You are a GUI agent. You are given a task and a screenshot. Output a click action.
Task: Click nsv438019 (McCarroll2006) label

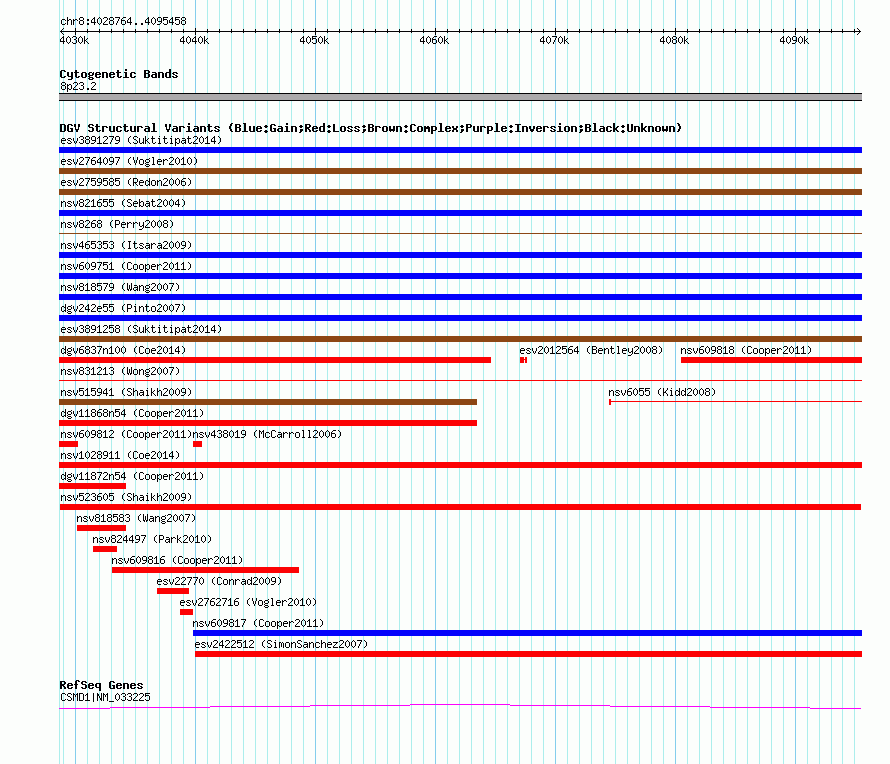click(x=267, y=434)
